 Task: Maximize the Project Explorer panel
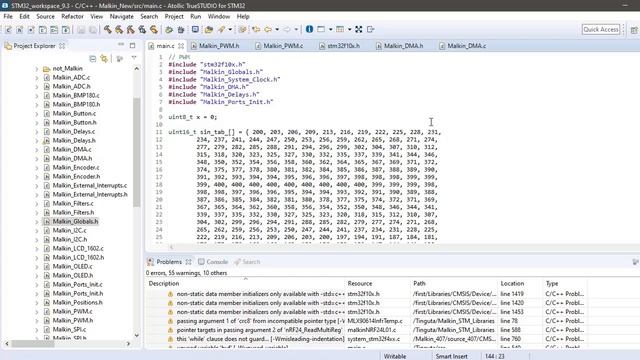132,45
